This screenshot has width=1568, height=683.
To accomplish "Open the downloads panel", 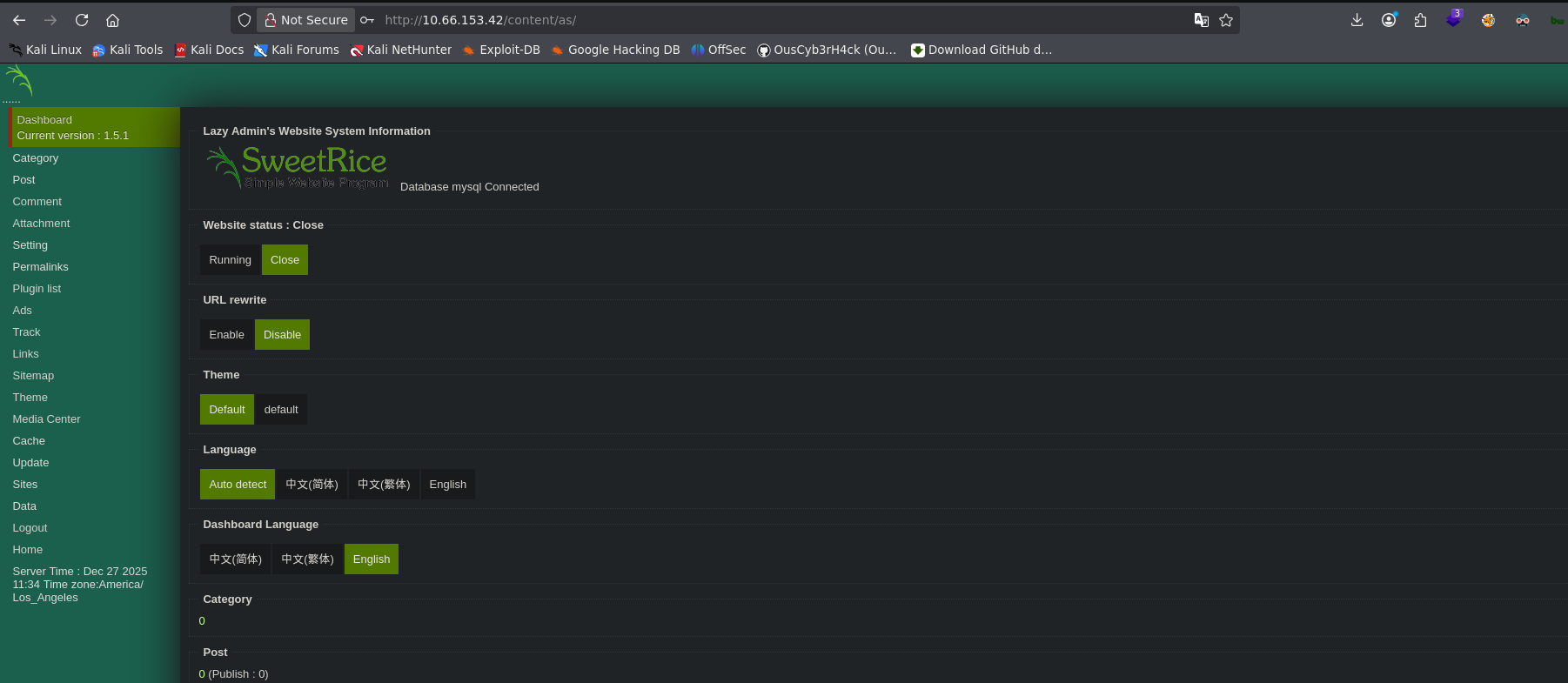I will click(x=1357, y=20).
